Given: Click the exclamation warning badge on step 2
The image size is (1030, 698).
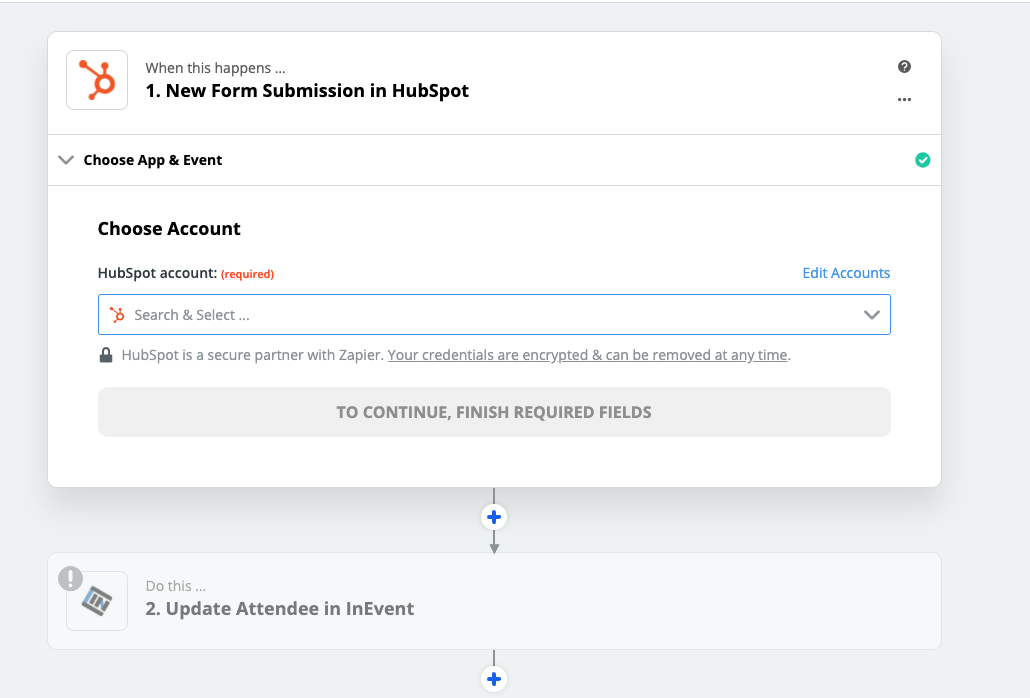Looking at the screenshot, I should 70,578.
